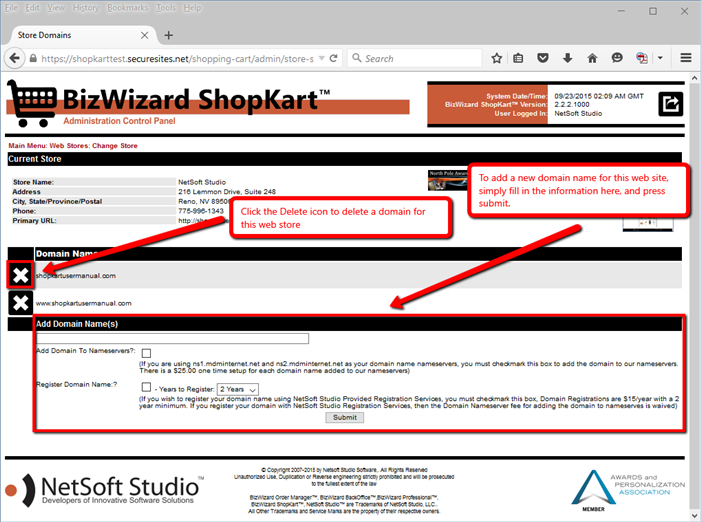Screen dimensions: 701x522
Task: Click into the Add Domain Name text field
Action: pos(173,338)
